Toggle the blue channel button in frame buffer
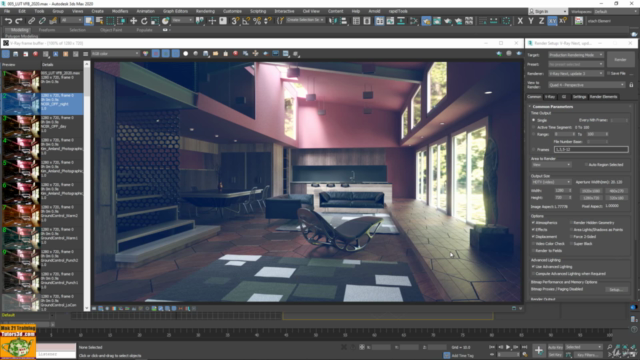The image size is (640, 360). (175, 54)
